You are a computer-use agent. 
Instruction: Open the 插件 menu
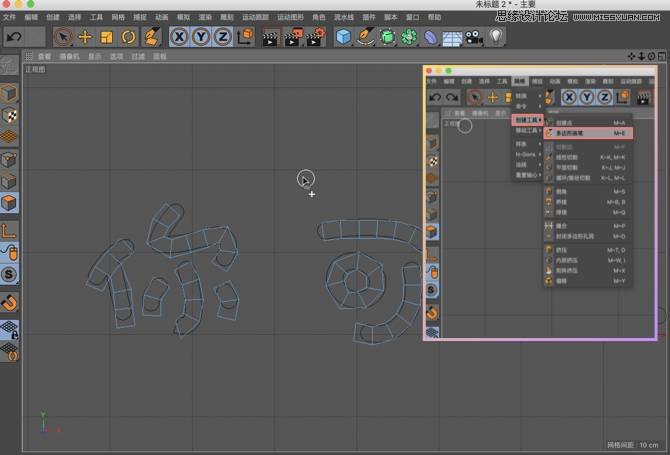369,17
